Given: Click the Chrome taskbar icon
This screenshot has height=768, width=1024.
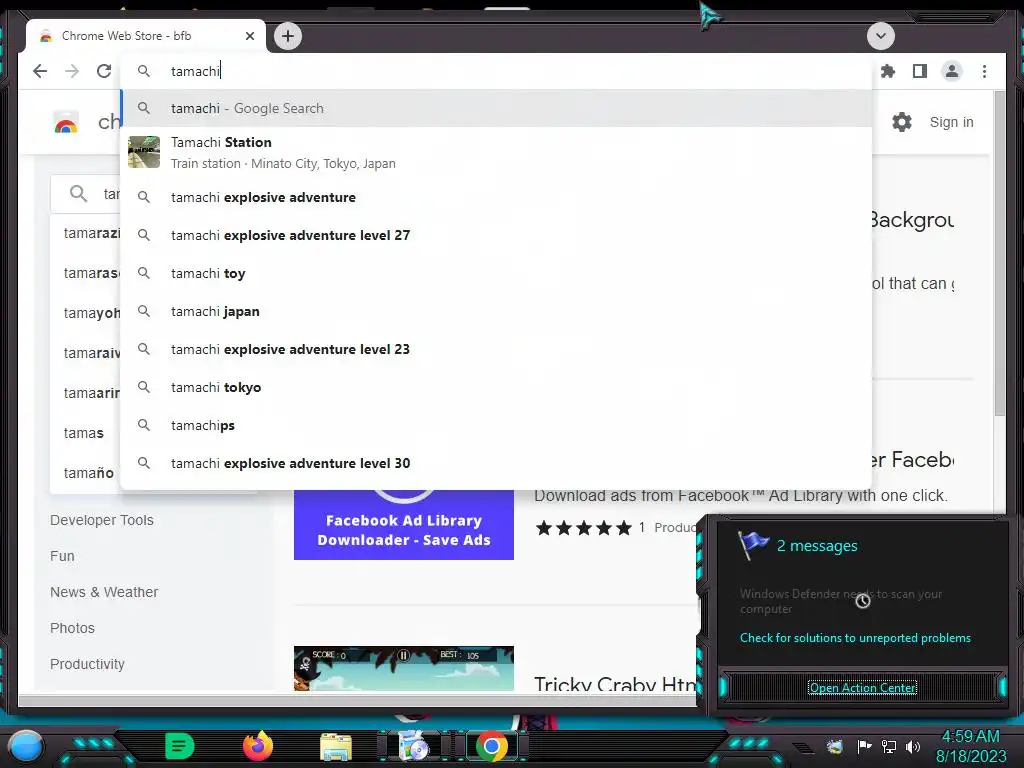Looking at the screenshot, I should coord(492,746).
